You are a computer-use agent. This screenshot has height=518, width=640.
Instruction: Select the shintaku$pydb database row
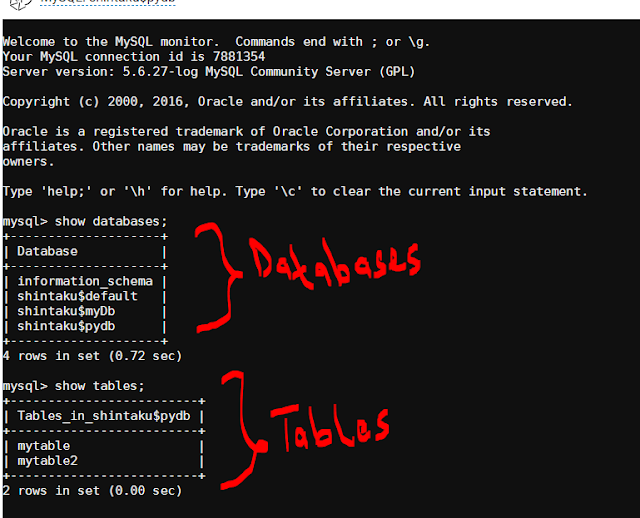(85, 326)
